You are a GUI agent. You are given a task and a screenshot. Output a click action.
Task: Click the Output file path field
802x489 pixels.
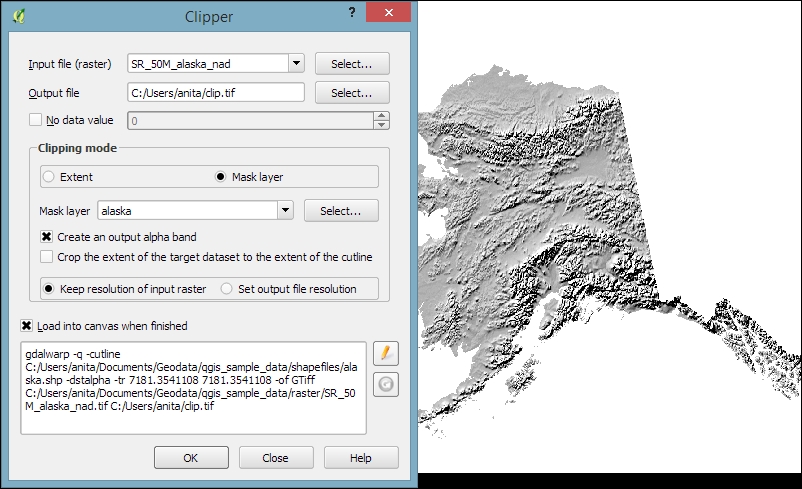tap(216, 93)
